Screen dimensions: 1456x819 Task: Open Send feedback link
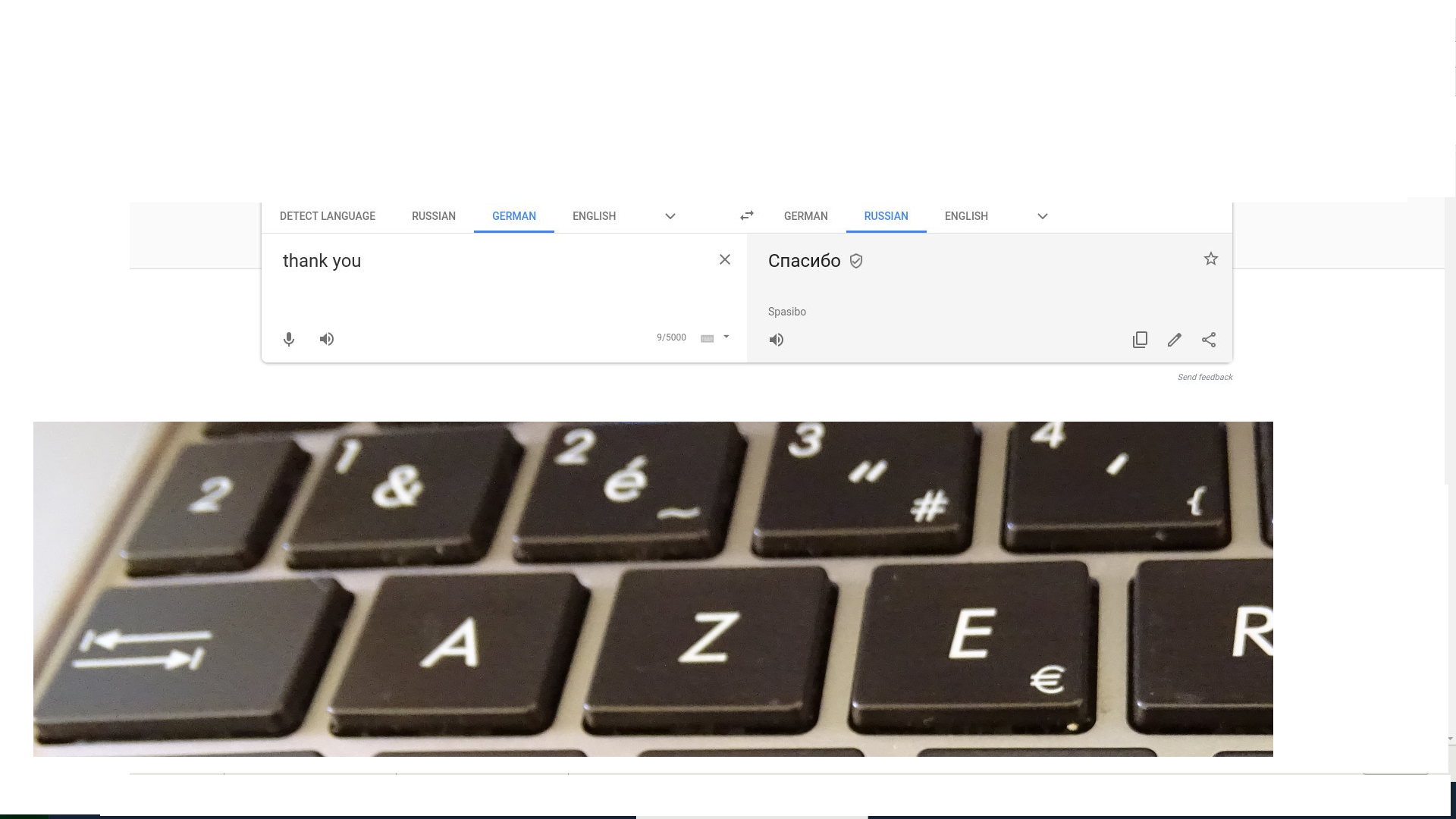1204,377
